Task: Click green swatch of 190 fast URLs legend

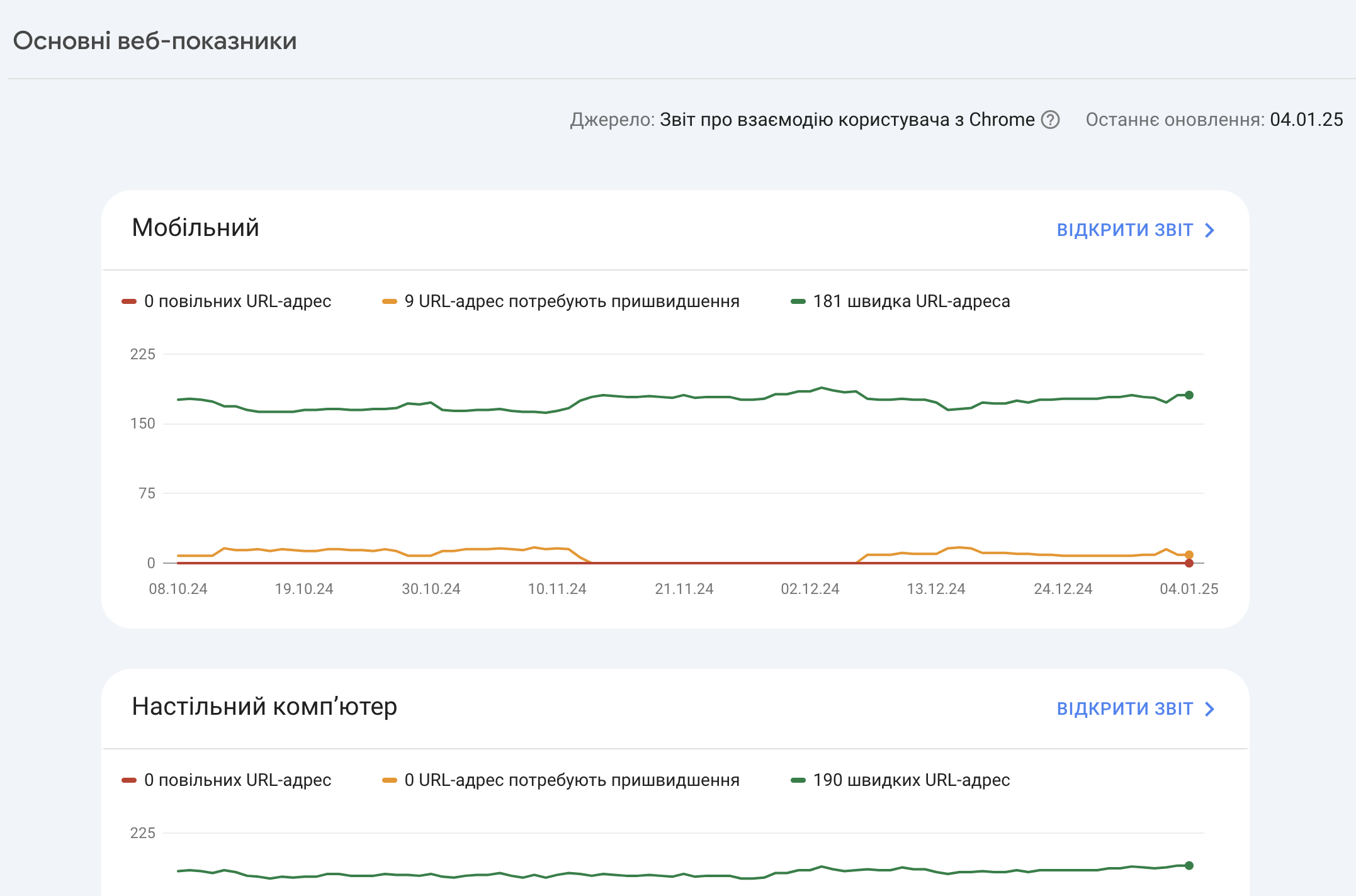Action: pos(798,780)
